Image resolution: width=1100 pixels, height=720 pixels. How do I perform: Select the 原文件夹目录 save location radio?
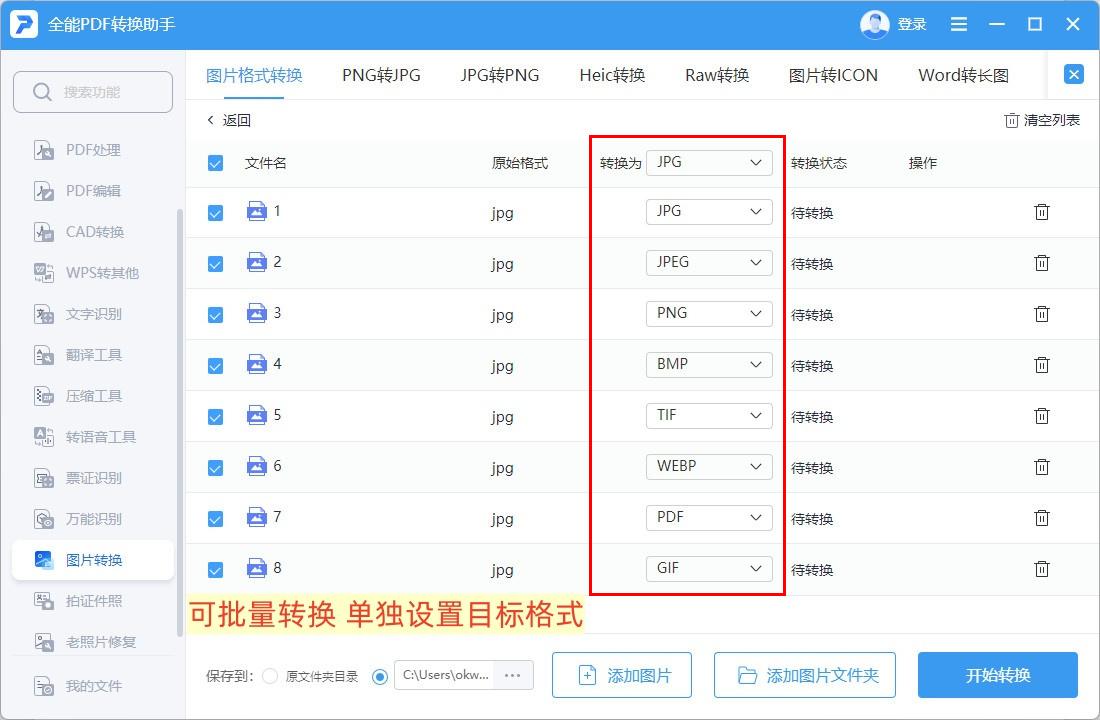(x=270, y=675)
